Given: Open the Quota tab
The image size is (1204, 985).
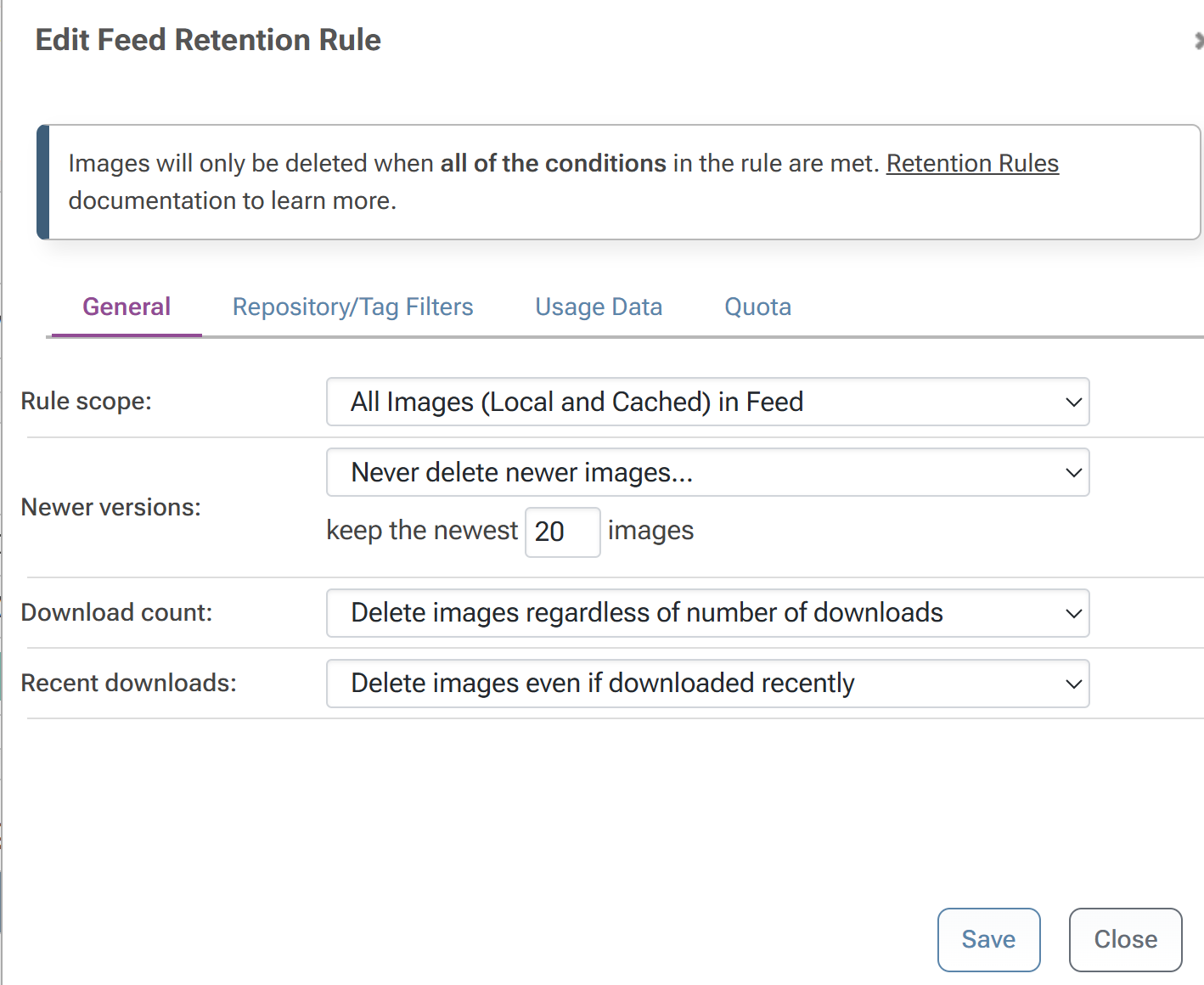Looking at the screenshot, I should (757, 307).
